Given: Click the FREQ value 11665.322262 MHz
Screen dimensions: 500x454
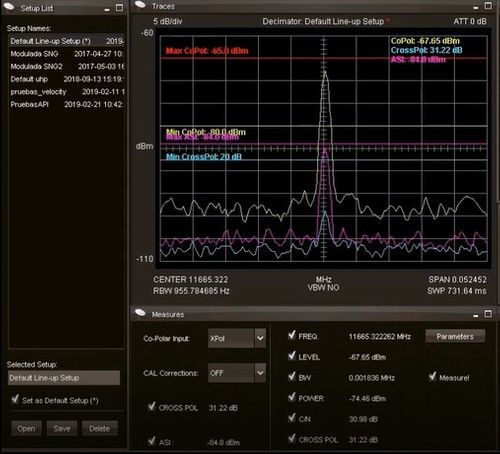Looking at the screenshot, I should (x=380, y=337).
